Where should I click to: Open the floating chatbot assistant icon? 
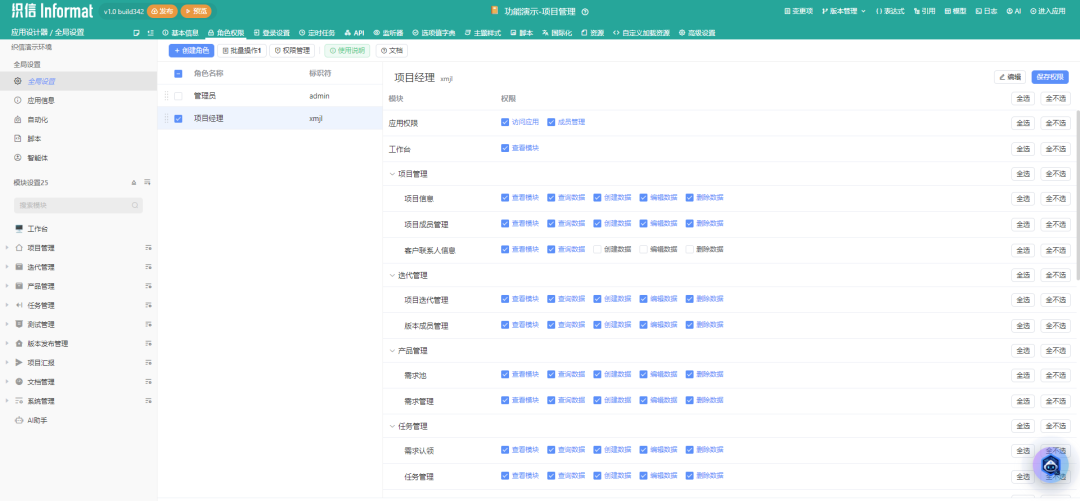pos(1050,465)
